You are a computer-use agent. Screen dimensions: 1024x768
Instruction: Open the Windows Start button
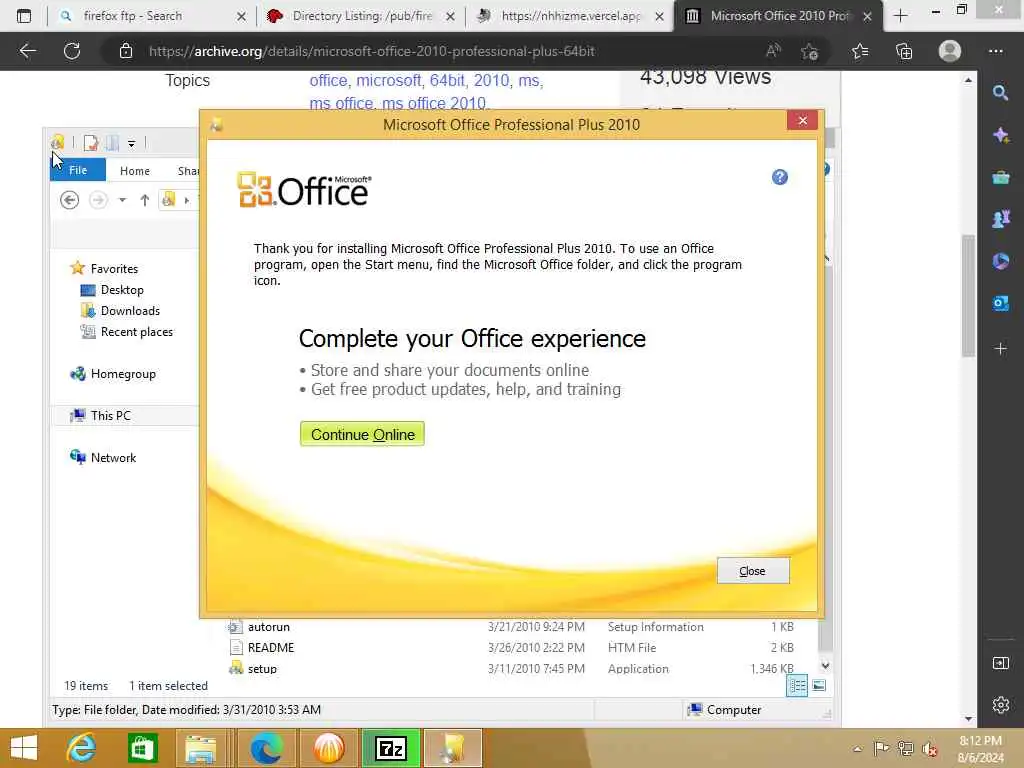pos(24,748)
